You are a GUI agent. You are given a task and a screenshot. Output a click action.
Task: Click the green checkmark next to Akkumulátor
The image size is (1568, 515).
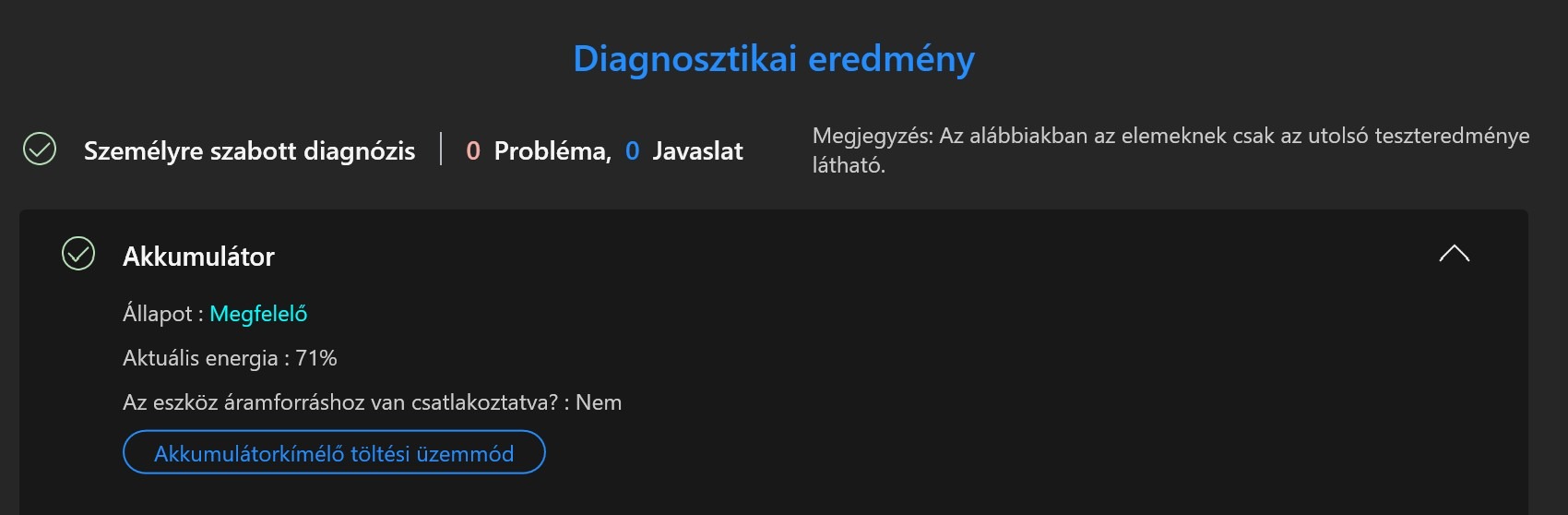78,254
